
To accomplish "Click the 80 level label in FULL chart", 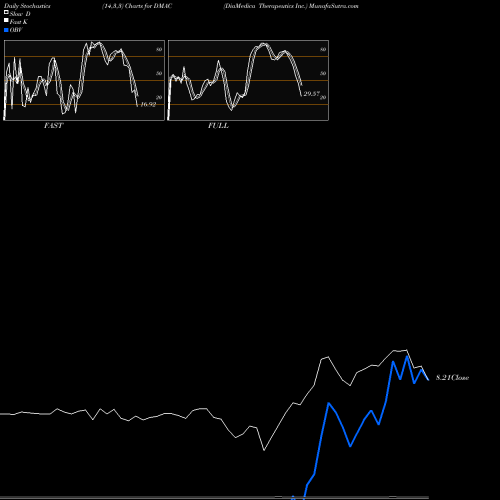I will pos(323,49).
